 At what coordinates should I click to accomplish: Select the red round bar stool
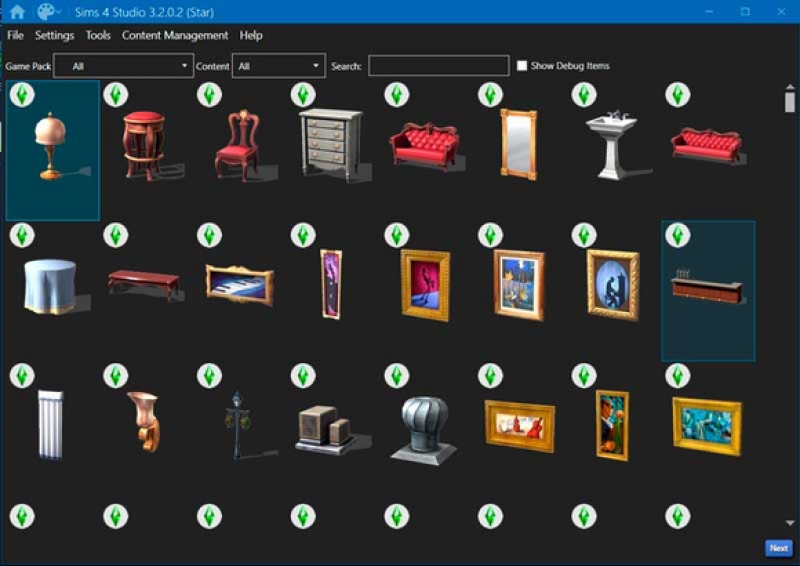pyautogui.click(x=144, y=146)
